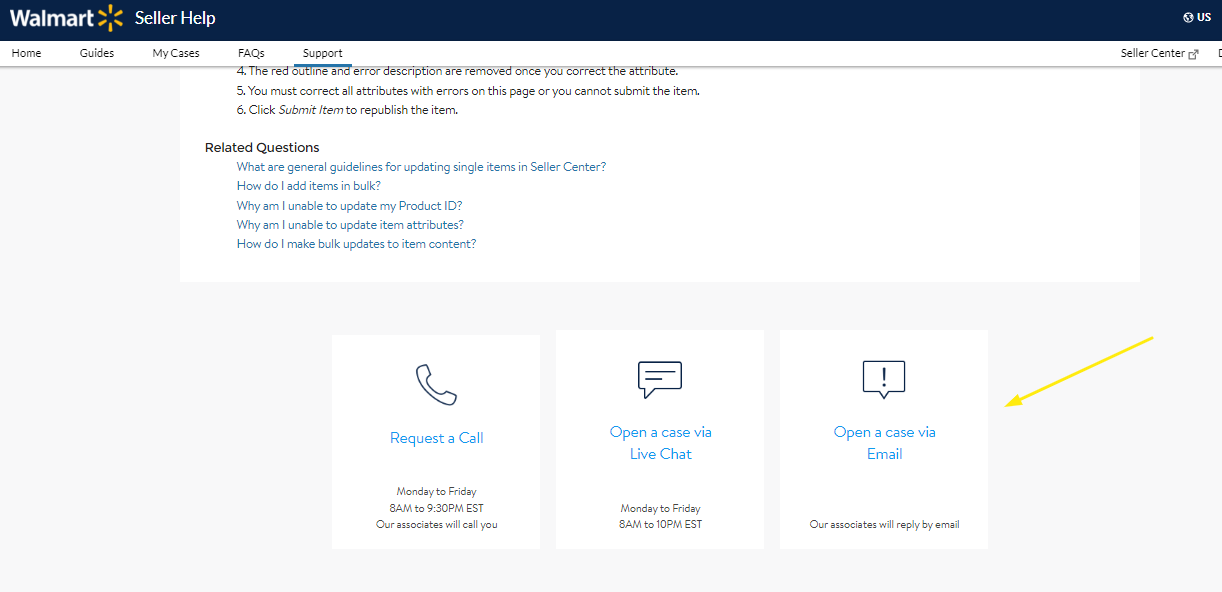Viewport: 1222px width, 592px height.
Task: Click the chat bubble icon for Live Chat
Action: click(x=660, y=380)
